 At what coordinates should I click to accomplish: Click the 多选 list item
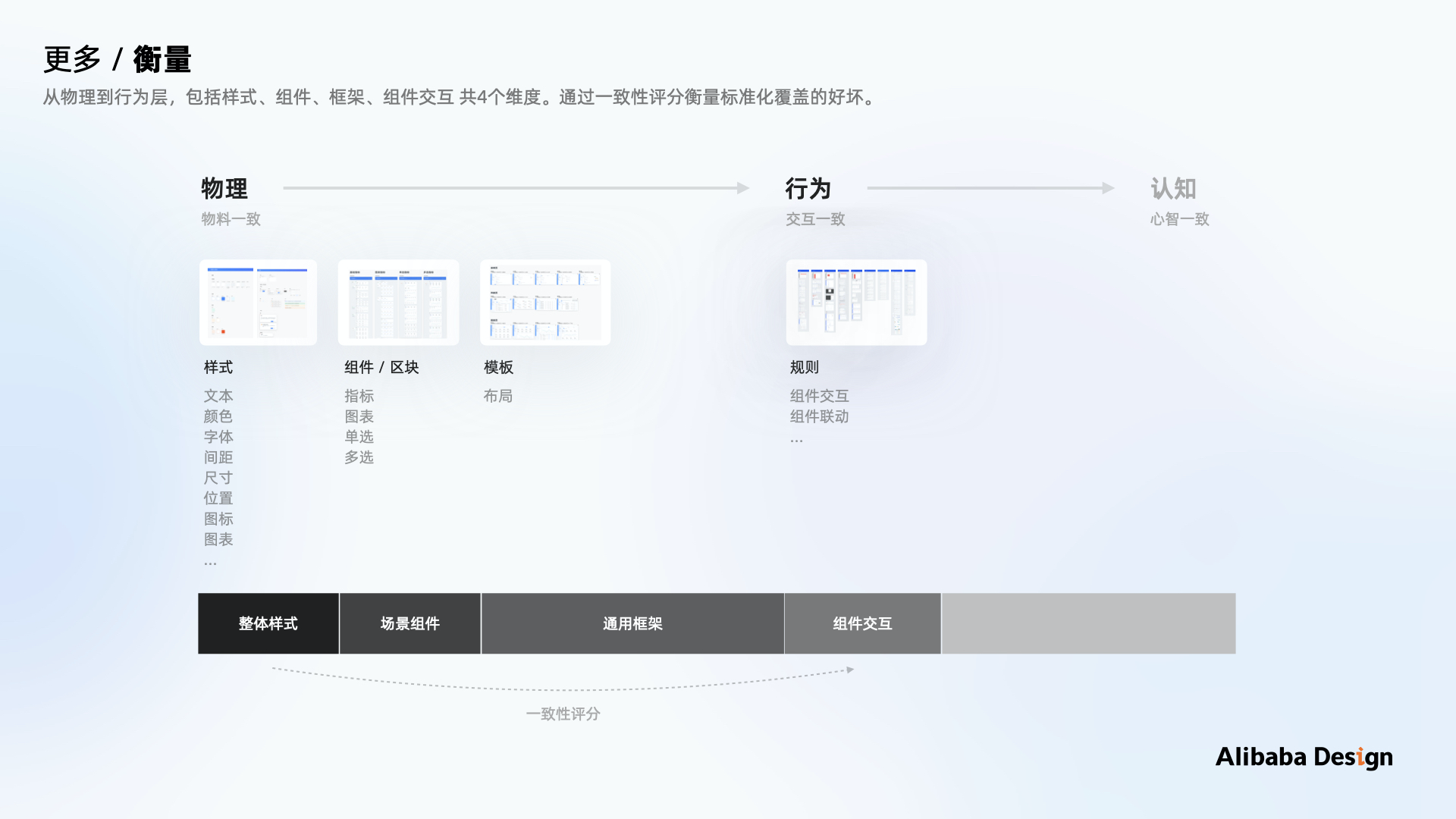click(359, 457)
